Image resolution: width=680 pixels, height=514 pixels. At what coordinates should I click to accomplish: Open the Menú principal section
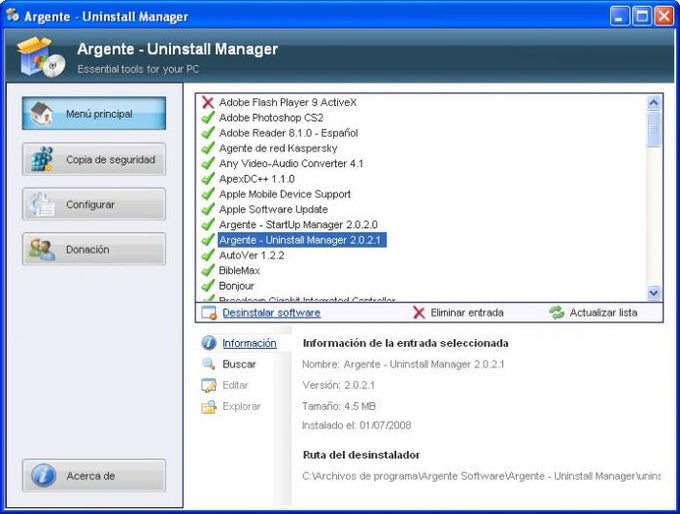coord(94,114)
